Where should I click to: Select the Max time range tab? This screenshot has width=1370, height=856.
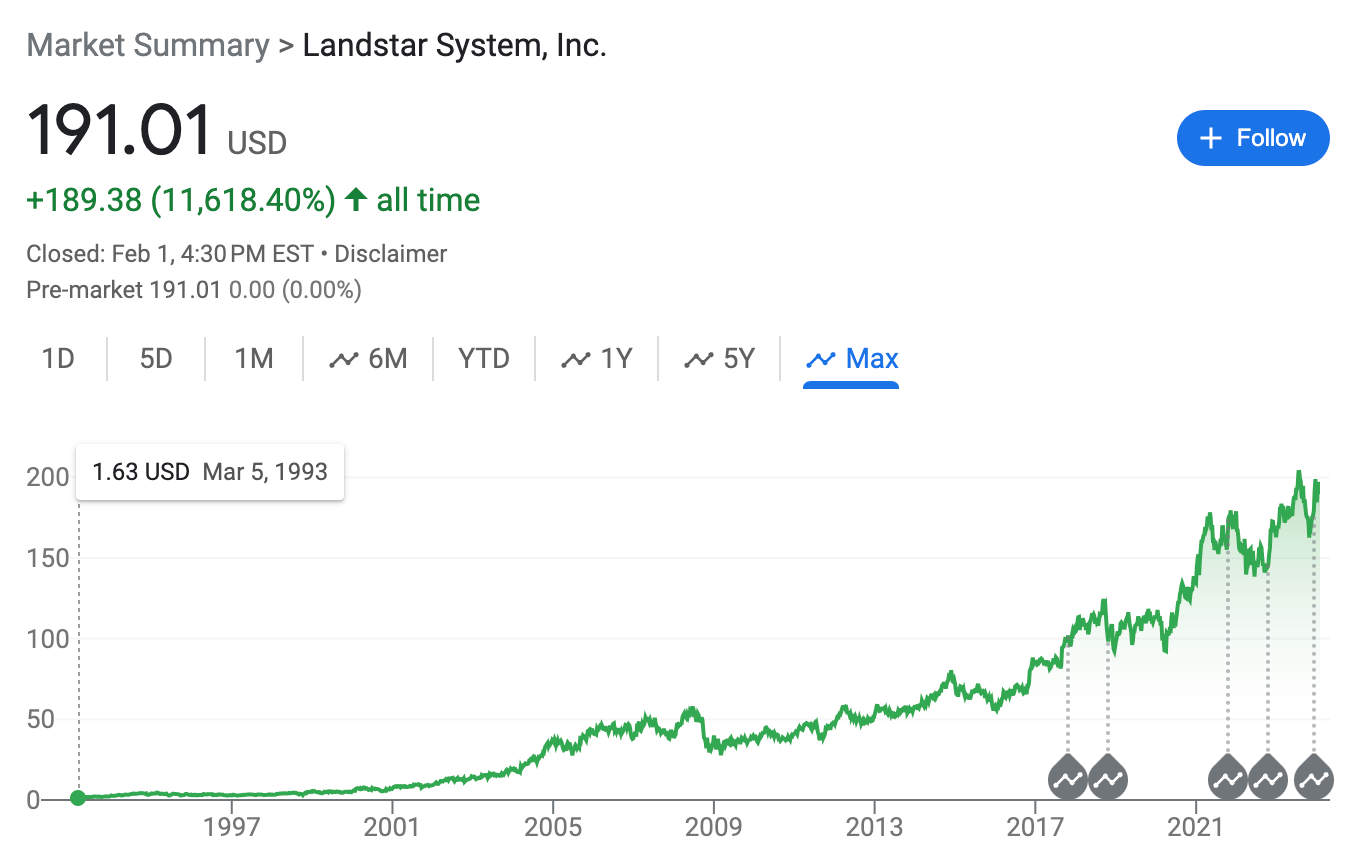[852, 359]
